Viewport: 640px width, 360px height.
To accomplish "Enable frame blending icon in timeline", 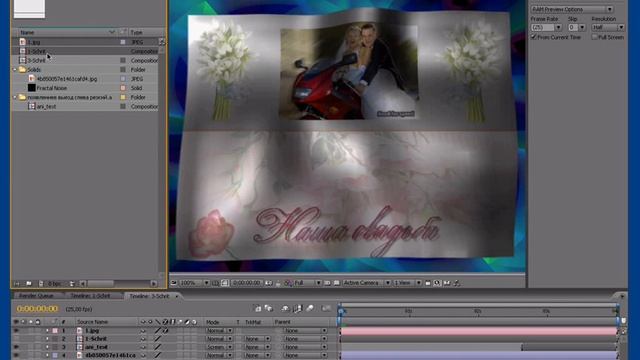I will coord(298,309).
